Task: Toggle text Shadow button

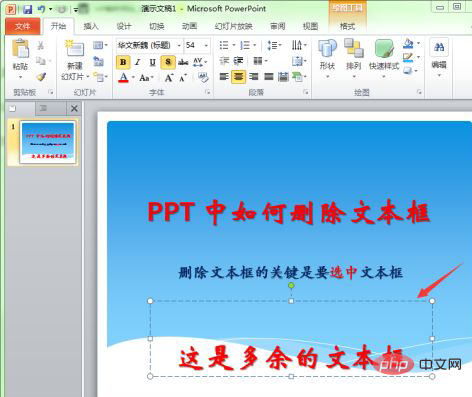Action: [168, 62]
